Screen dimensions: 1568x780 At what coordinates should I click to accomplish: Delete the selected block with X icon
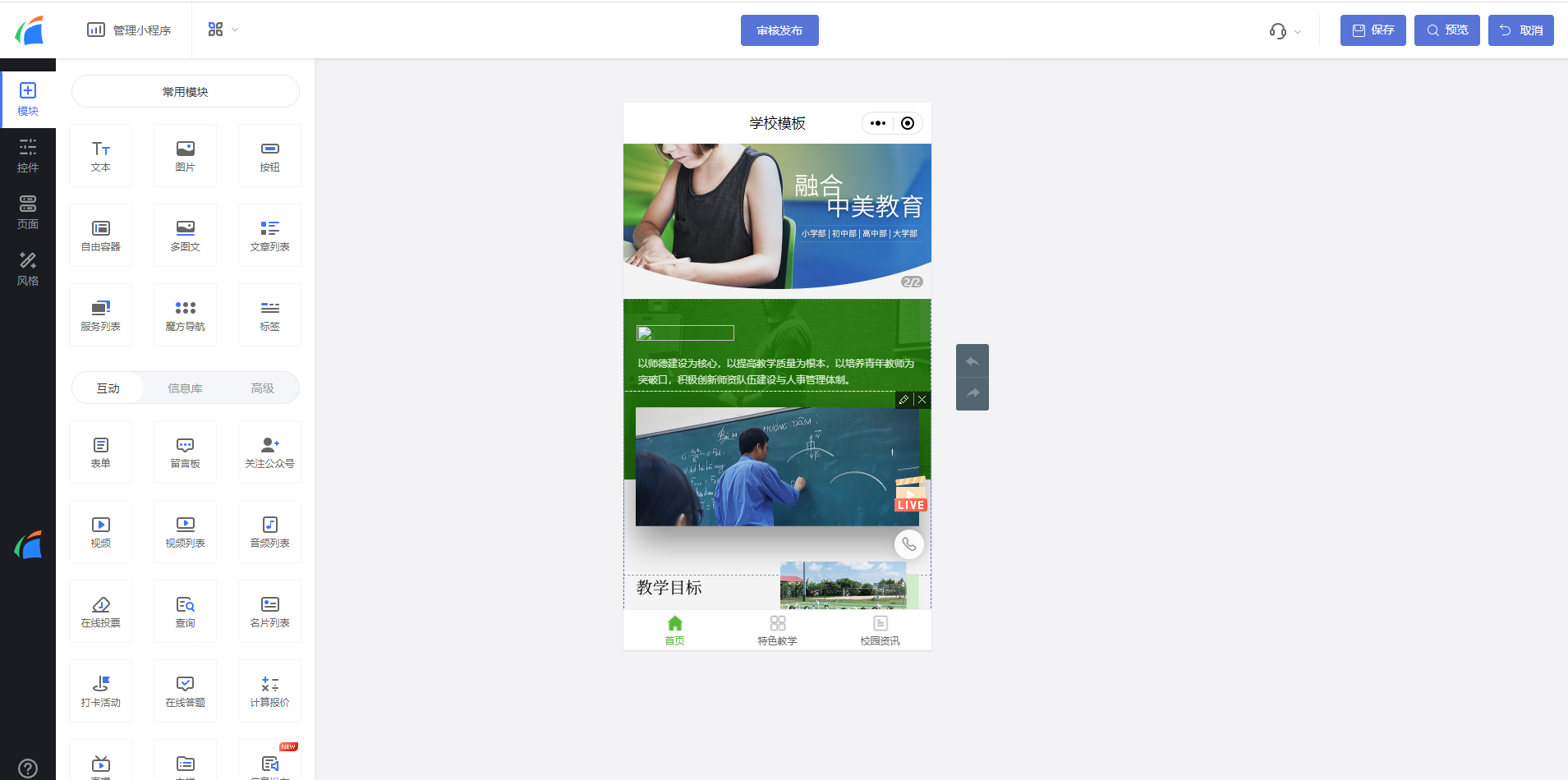click(x=922, y=399)
